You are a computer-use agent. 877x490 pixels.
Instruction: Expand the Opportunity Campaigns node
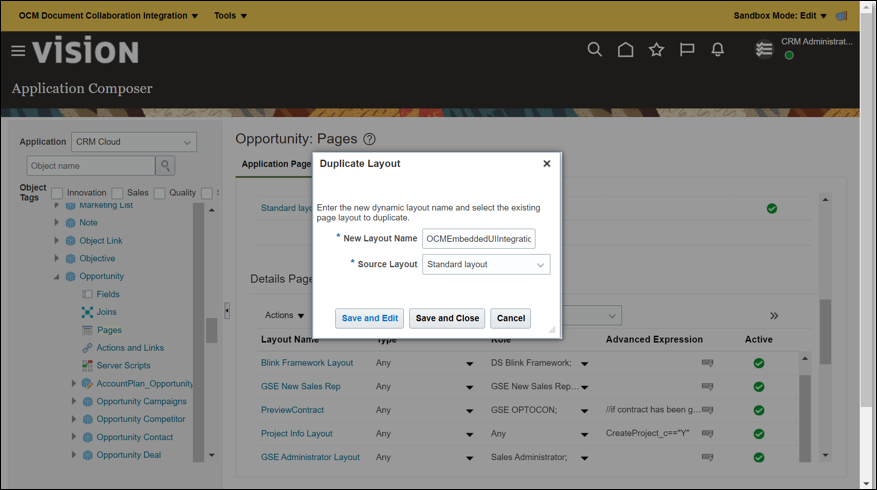74,401
